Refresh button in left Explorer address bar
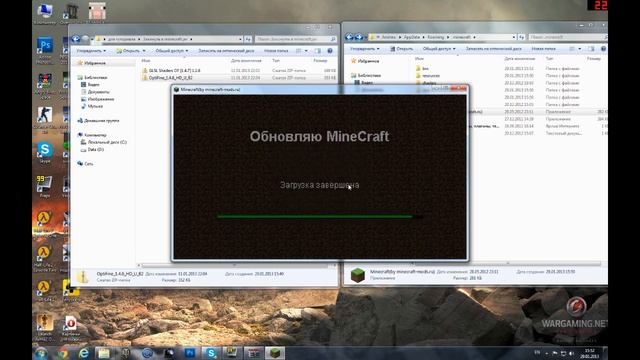 click(248, 39)
